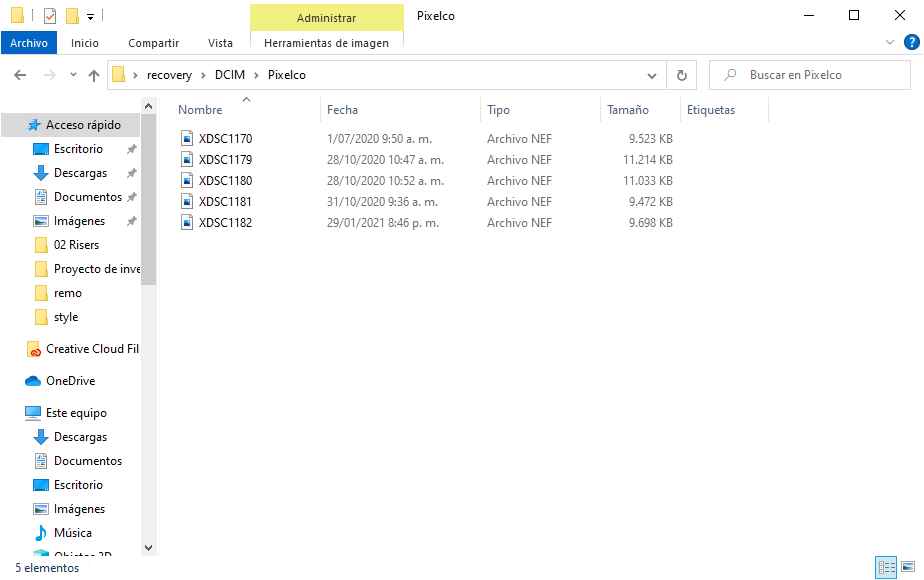Open the style folder

[x=66, y=317]
